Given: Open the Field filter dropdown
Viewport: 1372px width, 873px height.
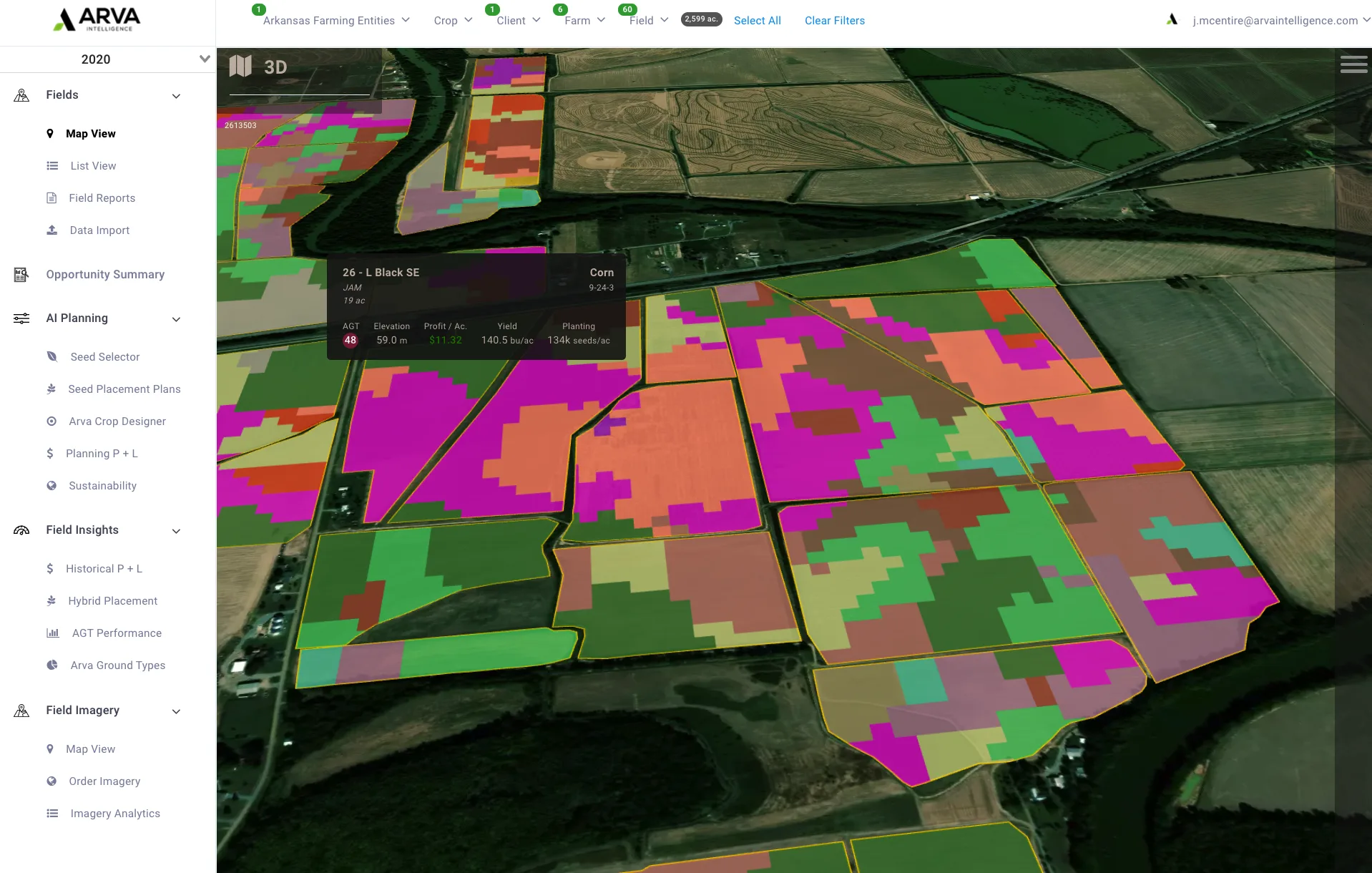Looking at the screenshot, I should click(x=649, y=21).
